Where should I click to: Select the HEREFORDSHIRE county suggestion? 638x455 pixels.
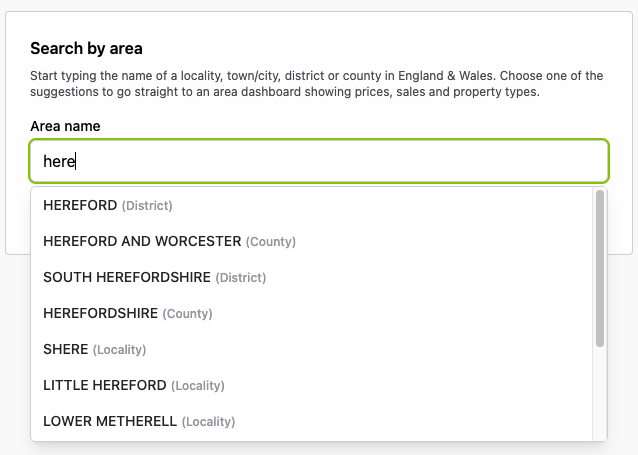coord(101,313)
